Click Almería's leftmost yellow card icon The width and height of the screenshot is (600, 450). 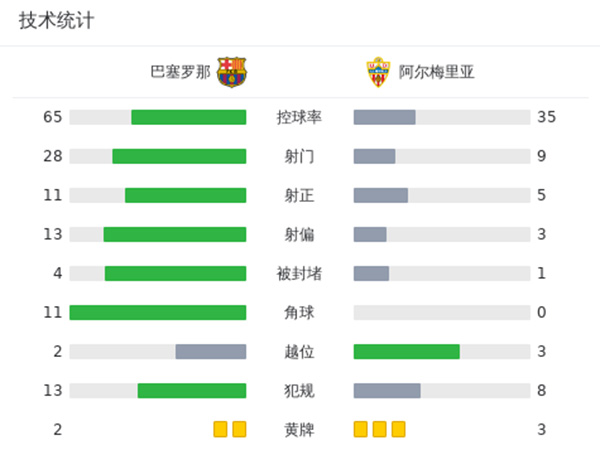point(361,429)
